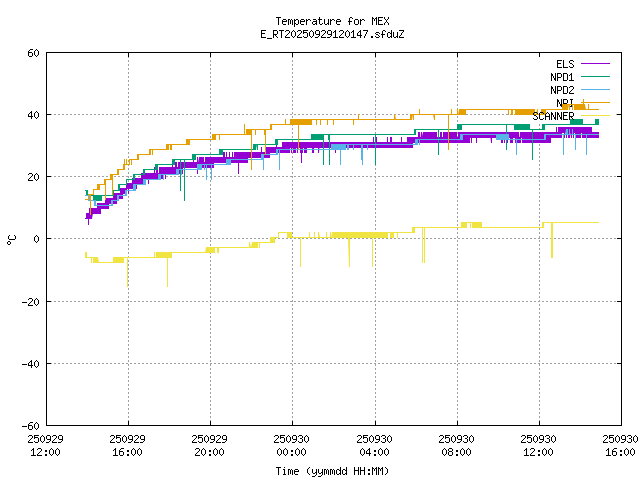Image resolution: width=640 pixels, height=480 pixels.
Task: Click the °C y-axis label
Action: coord(11,239)
